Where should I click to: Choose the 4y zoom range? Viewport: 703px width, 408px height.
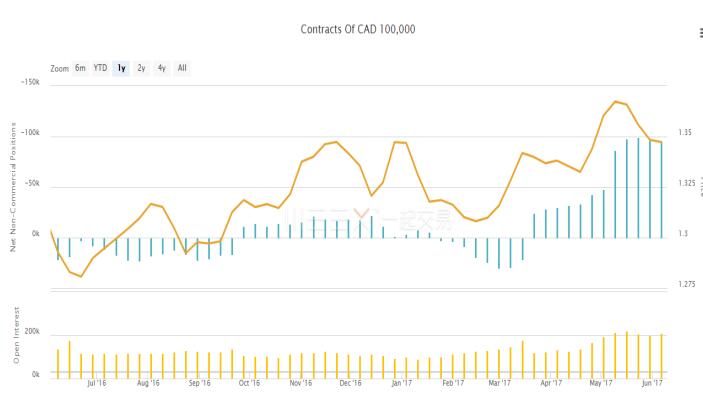point(161,68)
